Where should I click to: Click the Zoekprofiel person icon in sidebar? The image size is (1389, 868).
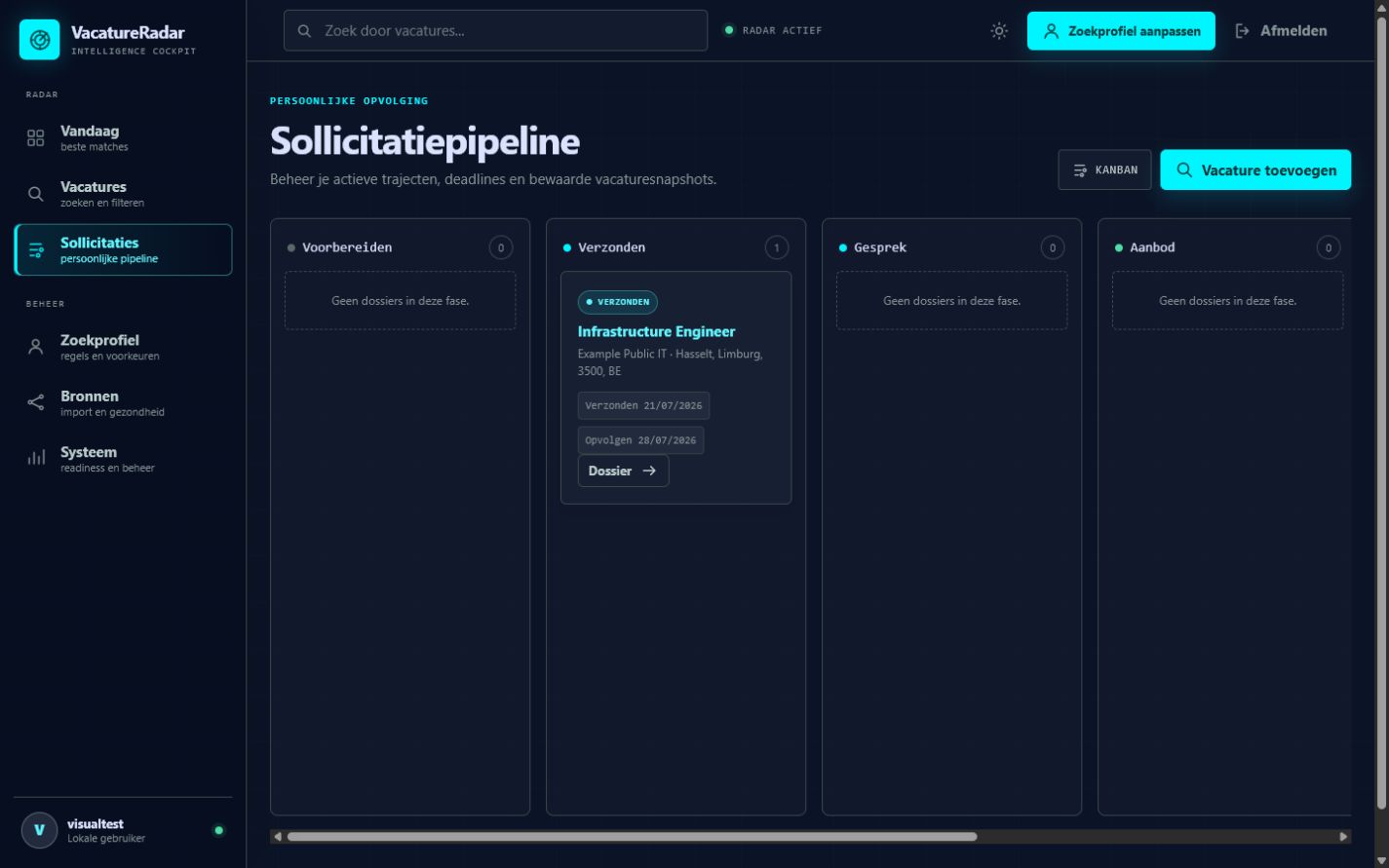(36, 347)
